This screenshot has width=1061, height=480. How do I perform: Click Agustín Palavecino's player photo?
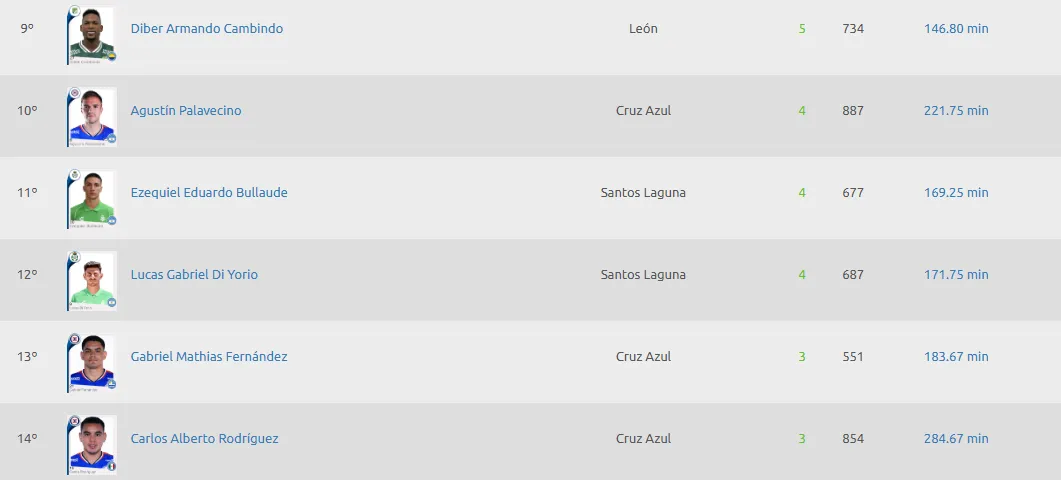91,116
